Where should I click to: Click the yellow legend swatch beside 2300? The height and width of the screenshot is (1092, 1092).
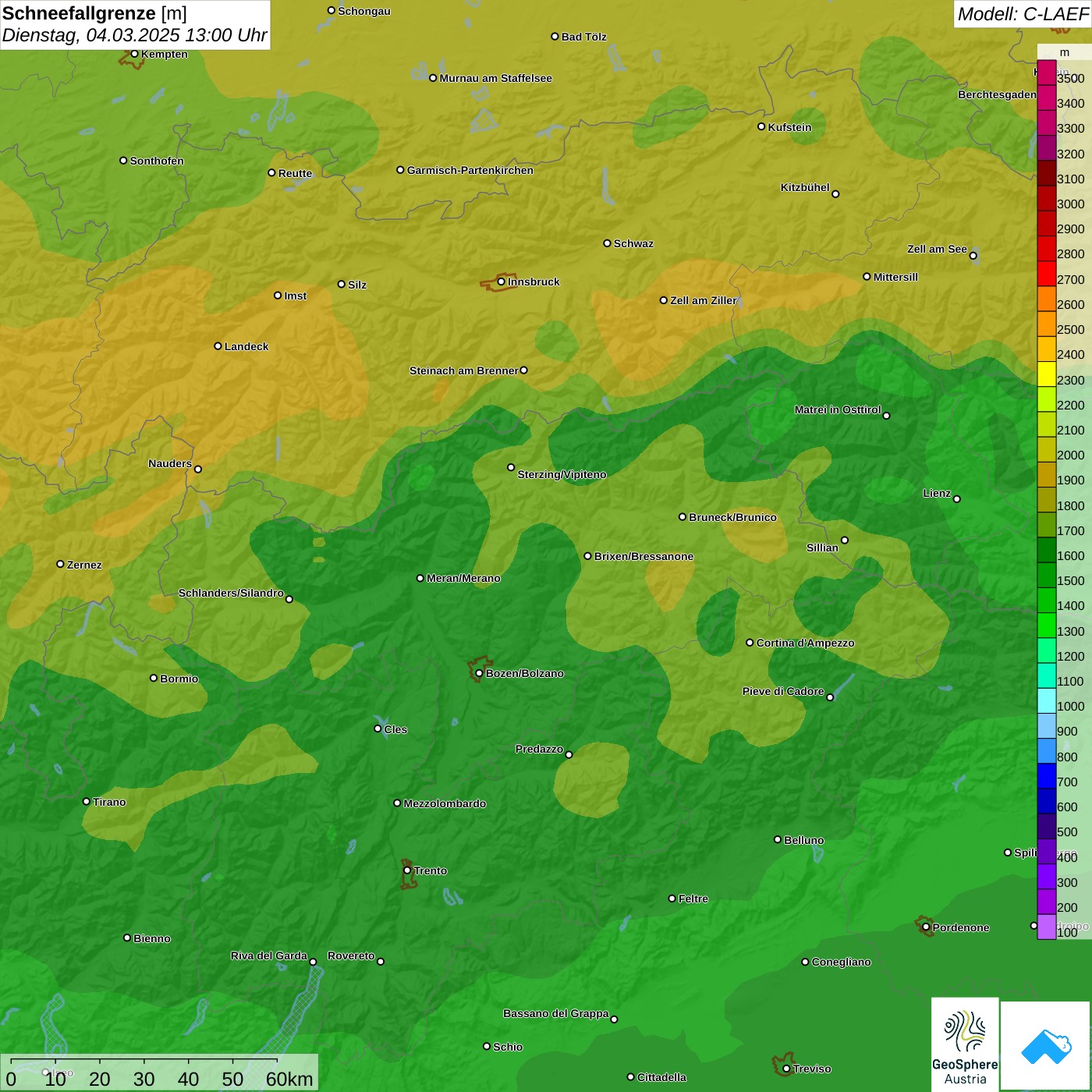point(1047,374)
